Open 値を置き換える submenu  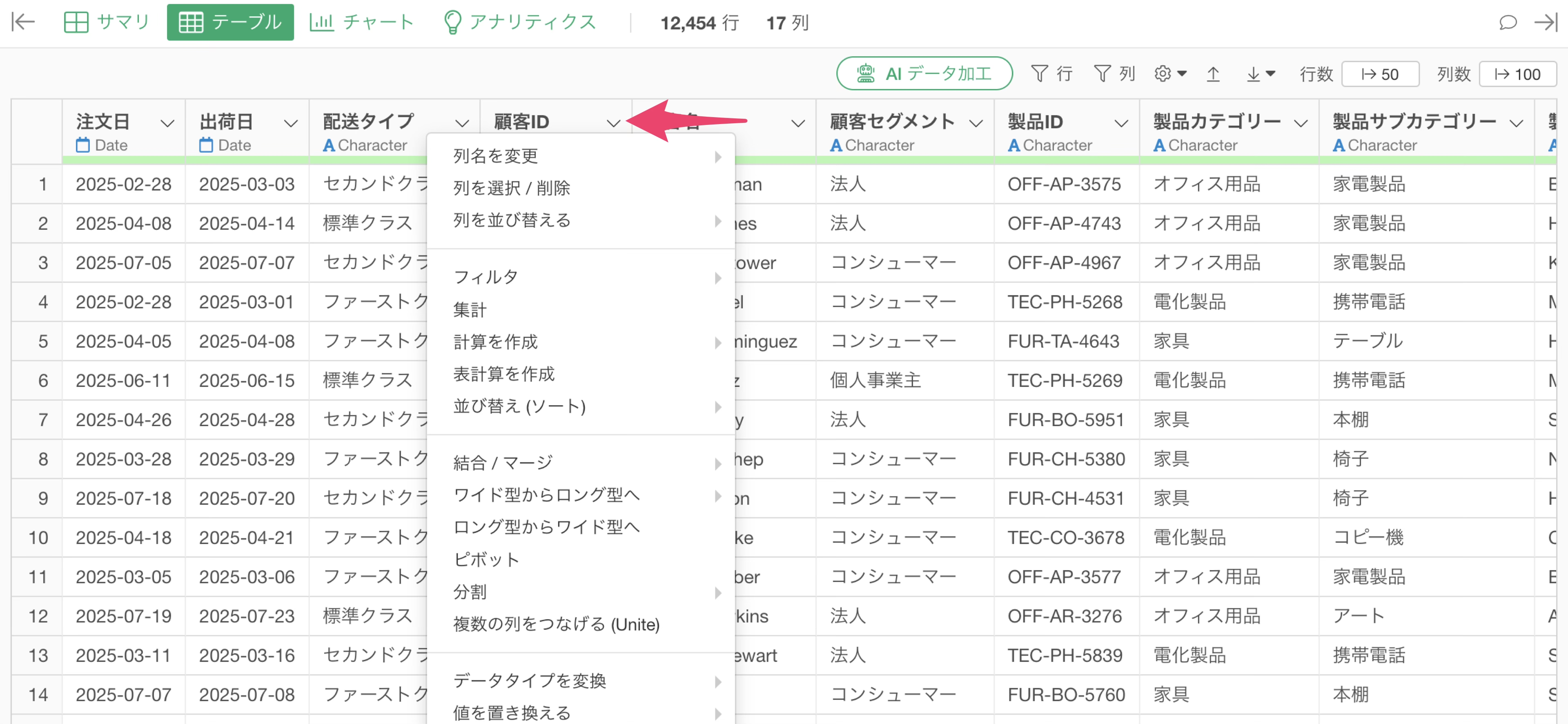(581, 713)
